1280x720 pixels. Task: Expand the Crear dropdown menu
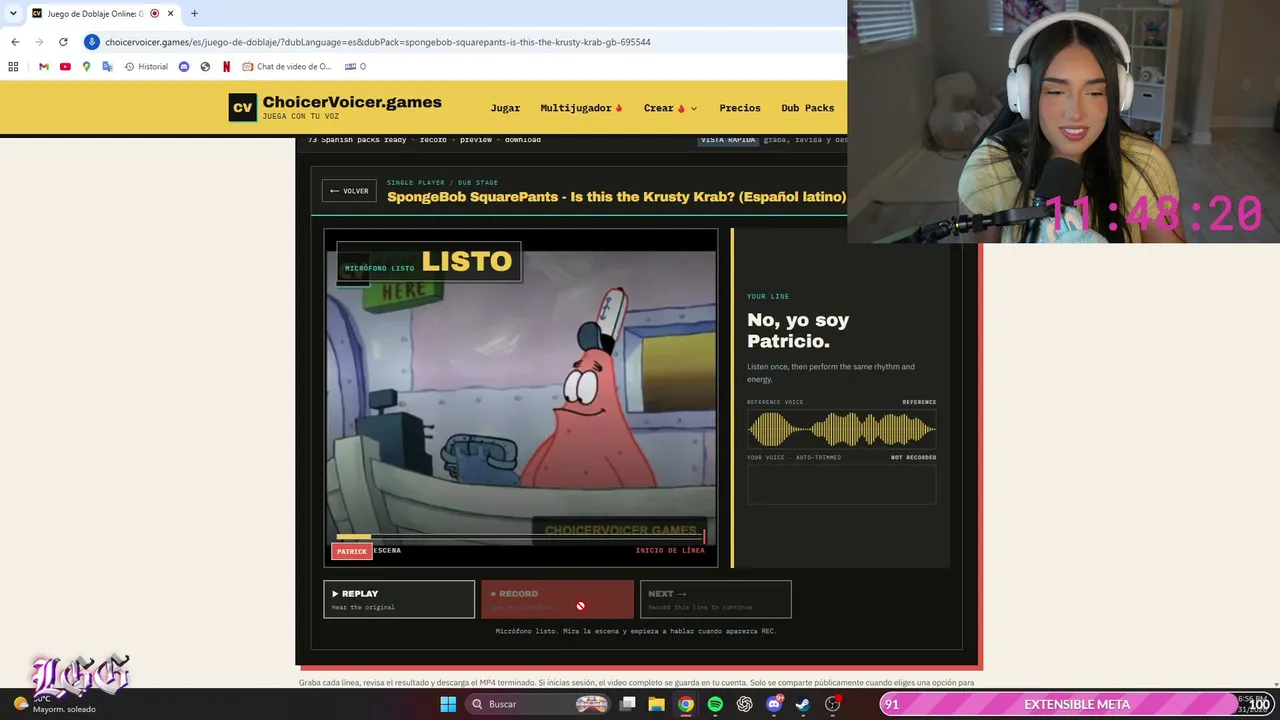[x=670, y=108]
